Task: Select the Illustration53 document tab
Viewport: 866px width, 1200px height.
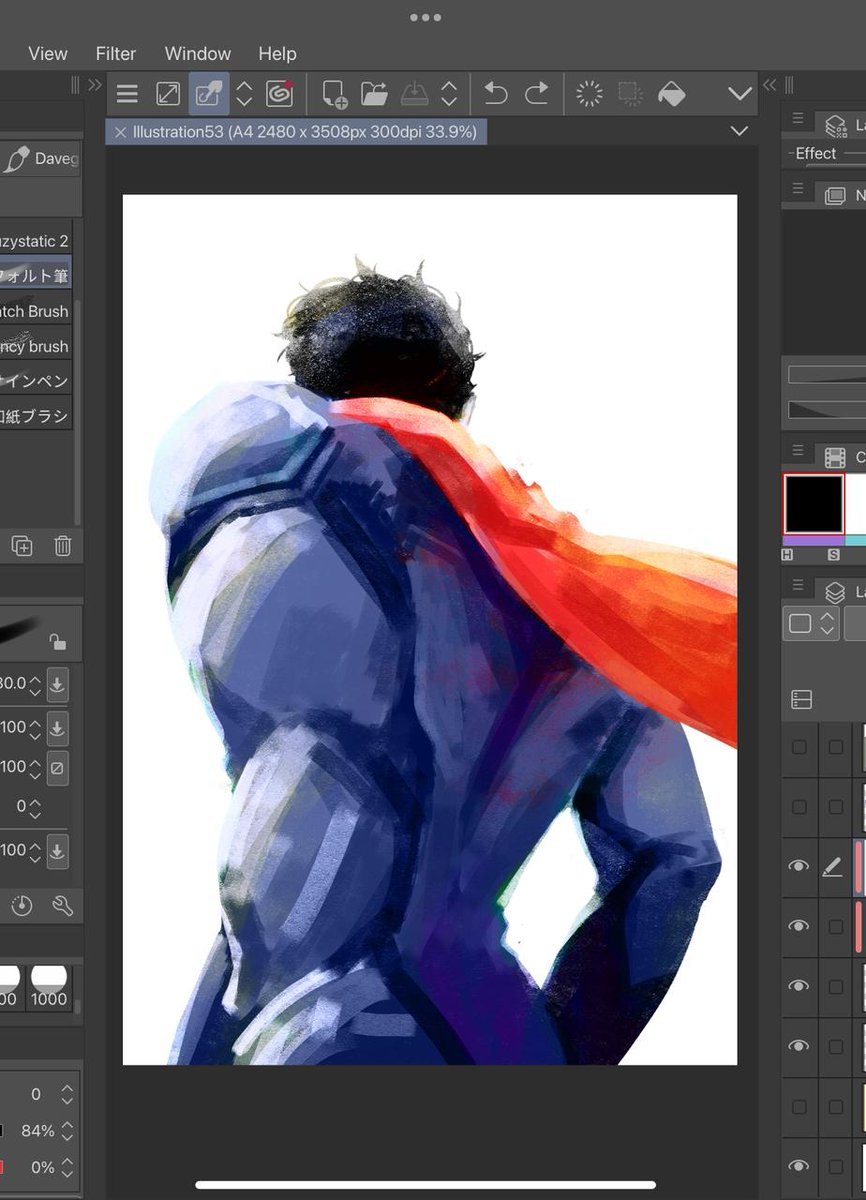Action: point(296,132)
